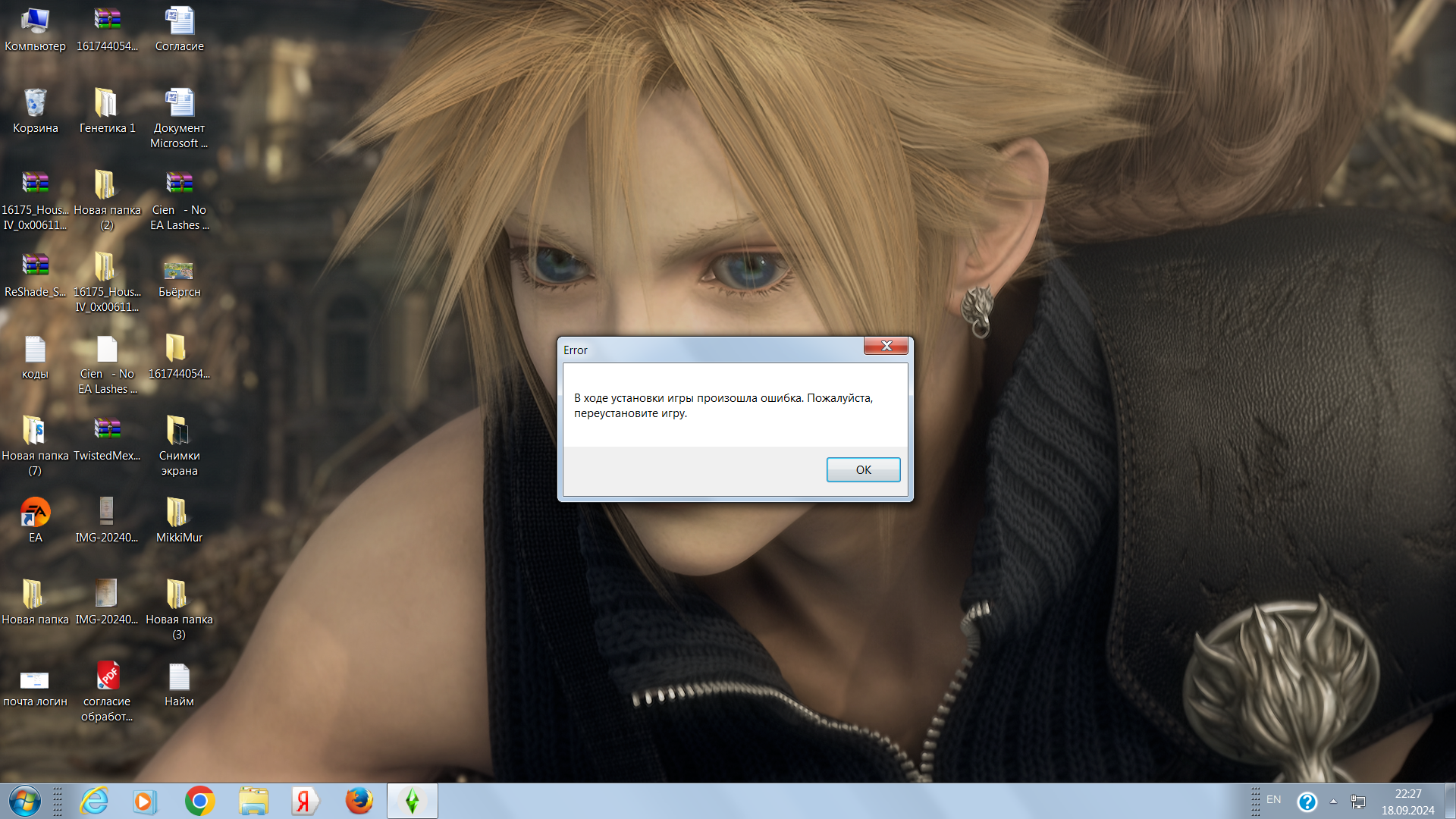Select the TwistedMex... archive icon
Image resolution: width=1456 pixels, height=819 pixels.
coord(107,439)
